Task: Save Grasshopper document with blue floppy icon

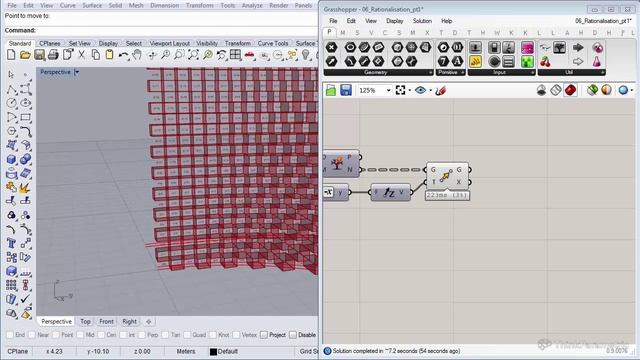Action: point(346,90)
